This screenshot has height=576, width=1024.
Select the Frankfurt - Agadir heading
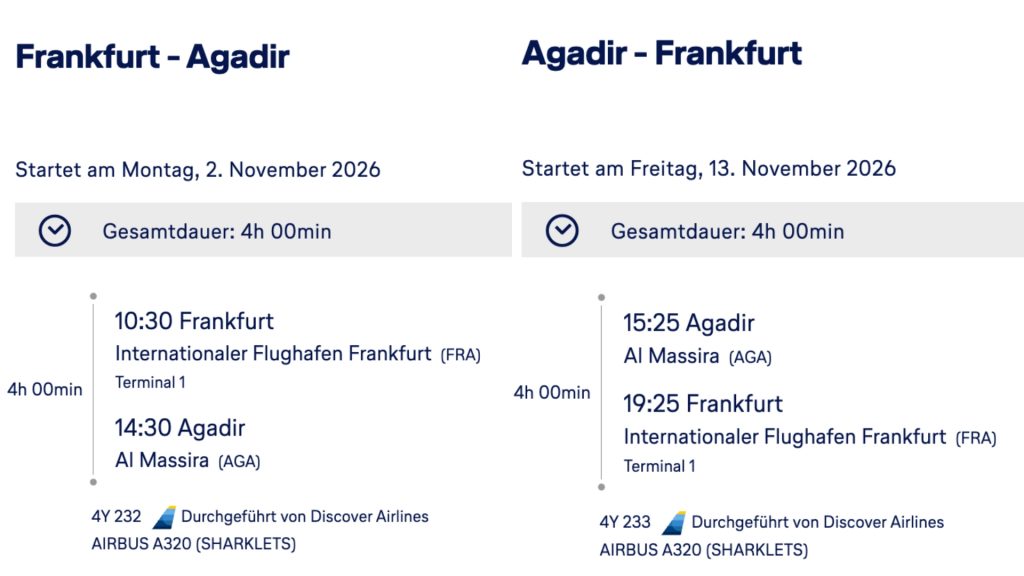(x=153, y=57)
